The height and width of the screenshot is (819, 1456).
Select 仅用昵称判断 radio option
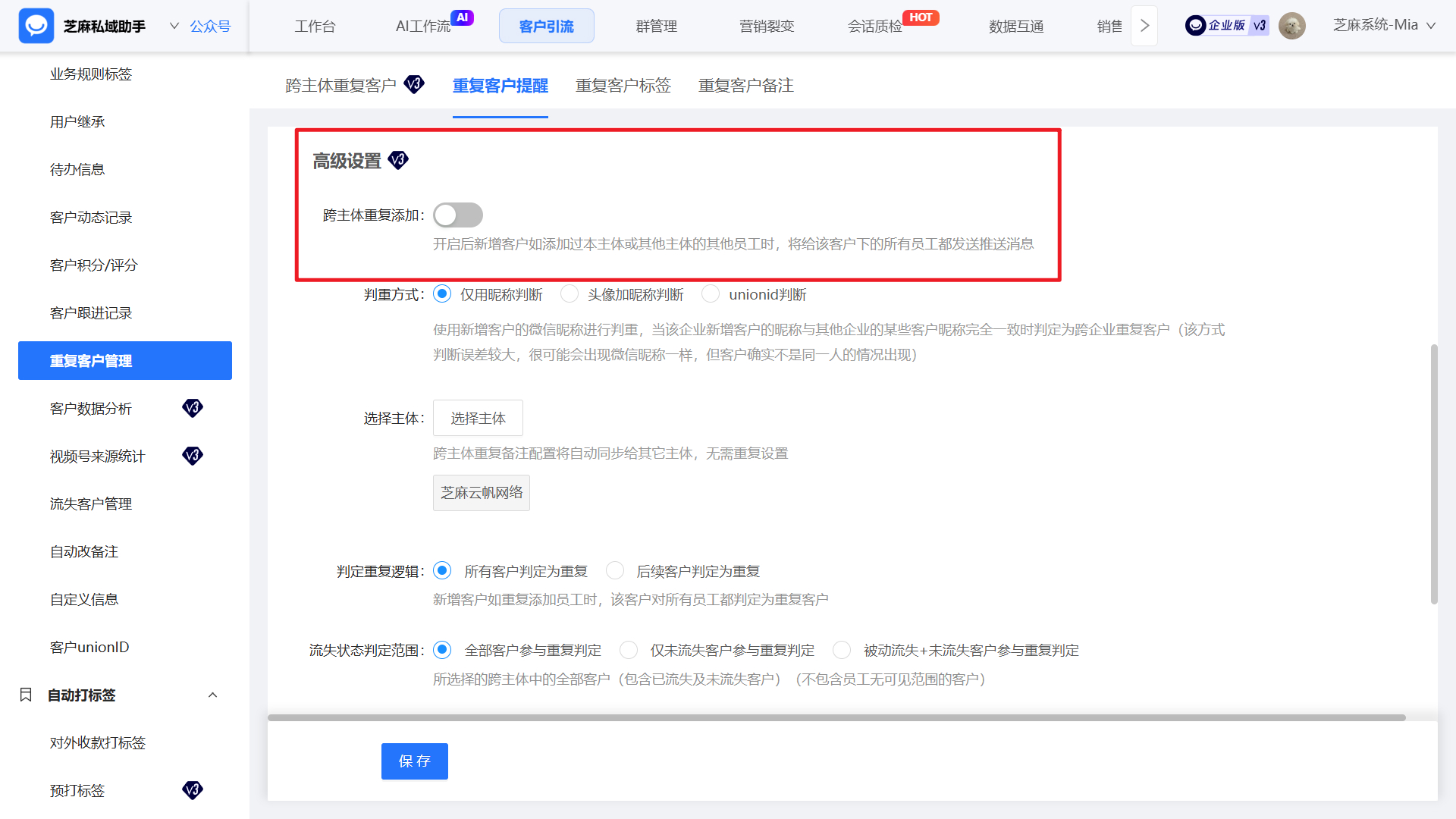(x=442, y=294)
